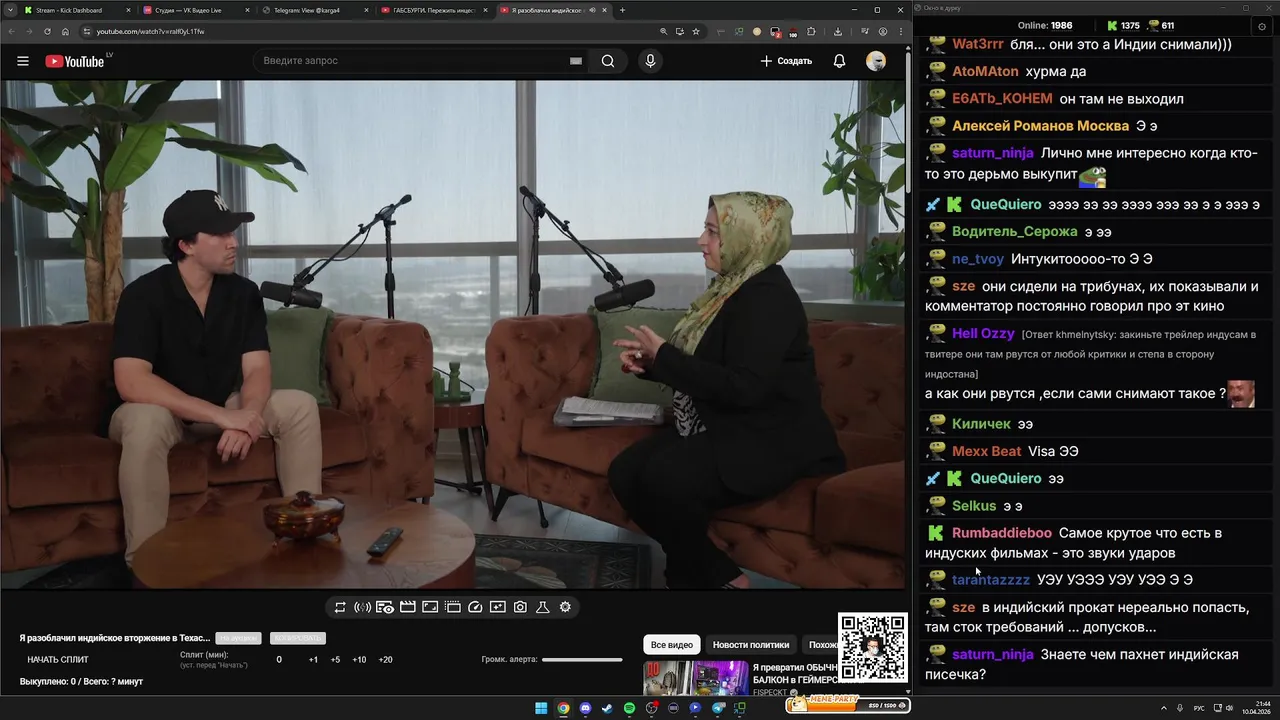This screenshot has height=720, width=1280.
Task: Toggle the loop icon in player toolbar
Action: pyautogui.click(x=340, y=607)
